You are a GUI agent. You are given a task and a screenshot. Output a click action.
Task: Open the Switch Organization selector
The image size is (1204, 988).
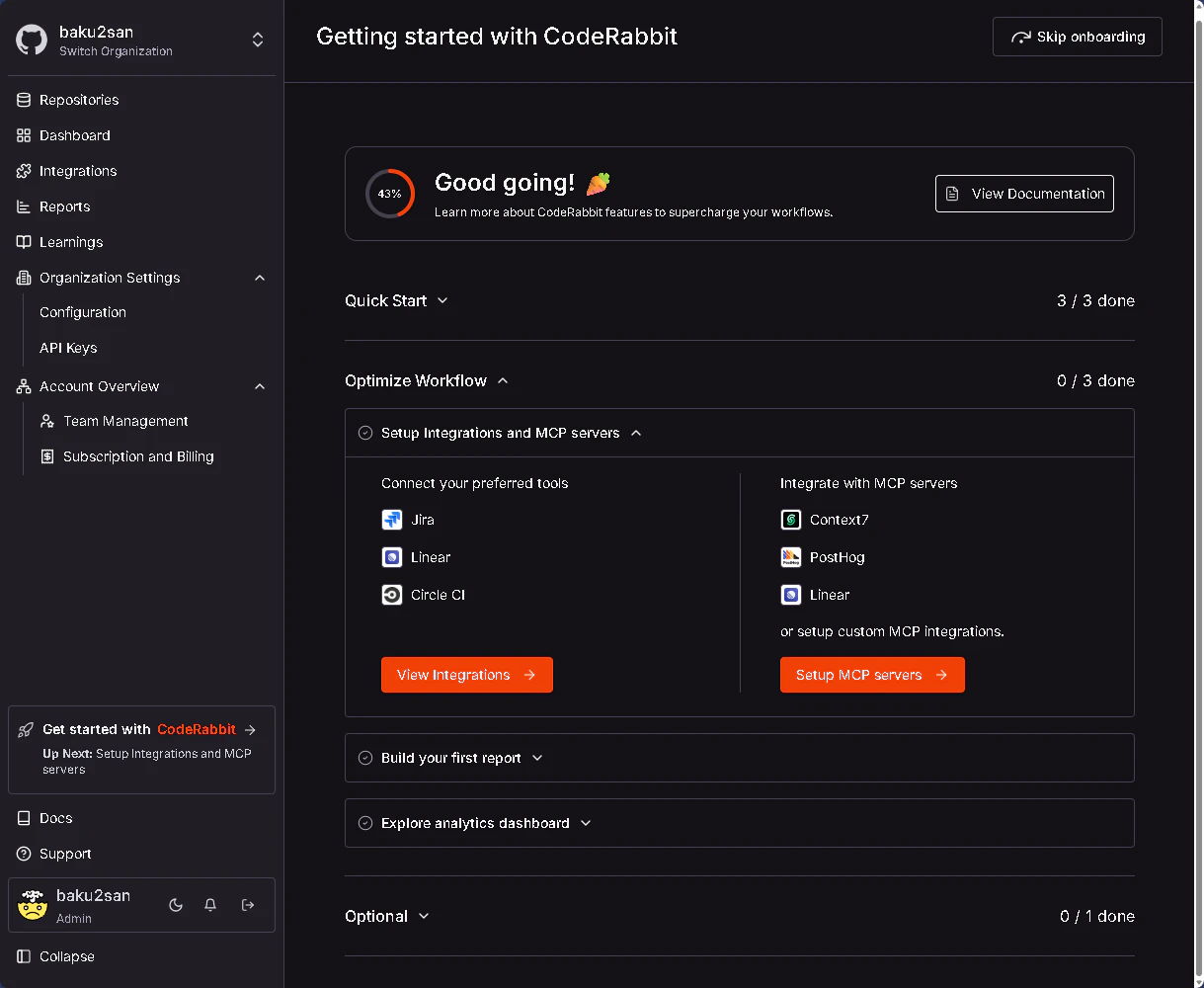[x=258, y=41]
